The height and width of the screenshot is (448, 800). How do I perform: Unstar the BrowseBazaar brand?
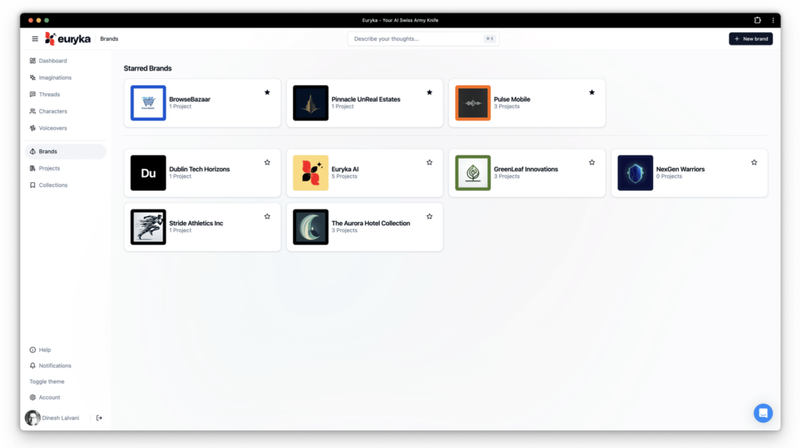(267, 92)
